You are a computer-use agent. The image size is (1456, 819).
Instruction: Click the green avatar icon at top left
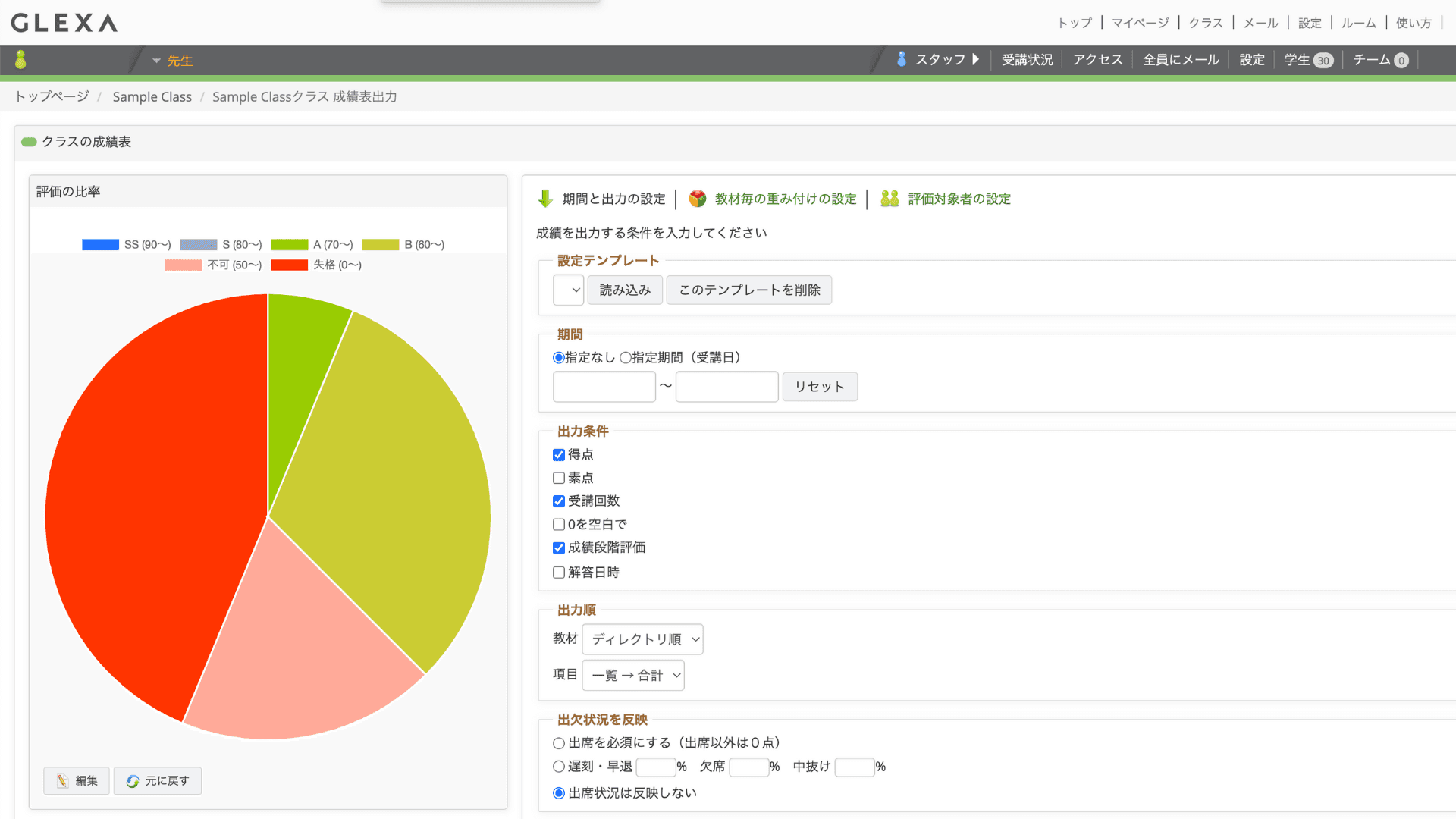[x=21, y=59]
